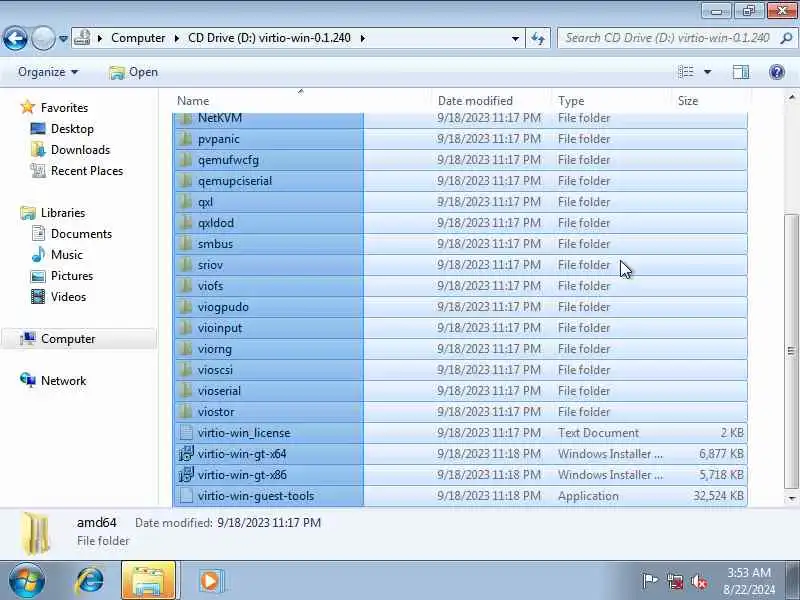800x600 pixels.
Task: Click the muted volume tray icon
Action: click(x=699, y=581)
